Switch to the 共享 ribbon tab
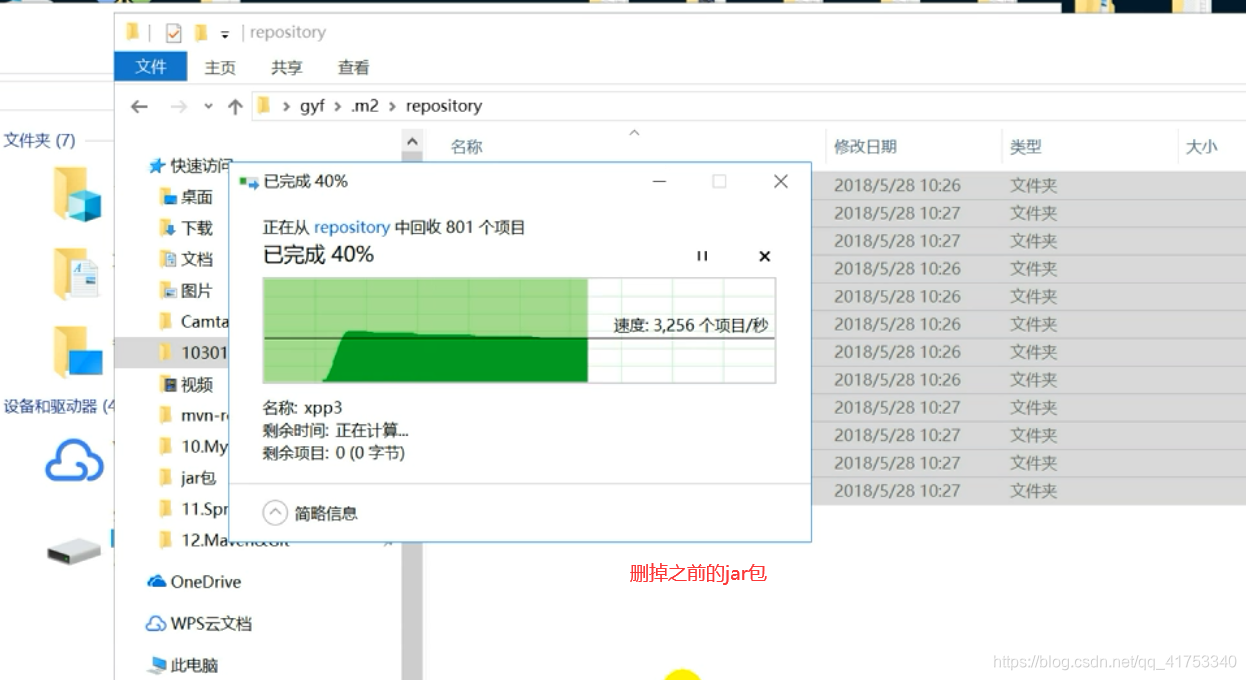1246x680 pixels. click(x=286, y=67)
